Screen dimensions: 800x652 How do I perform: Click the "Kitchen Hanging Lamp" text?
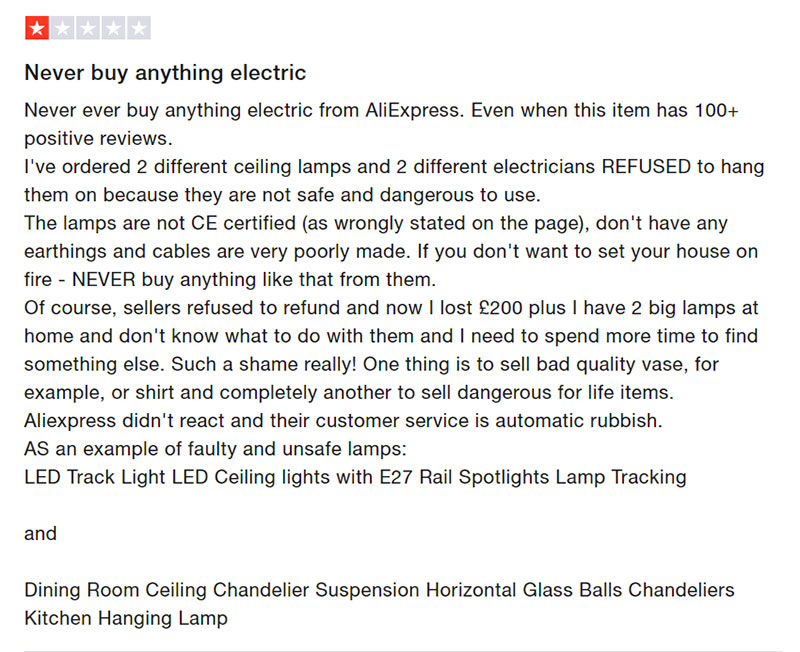coord(126,618)
